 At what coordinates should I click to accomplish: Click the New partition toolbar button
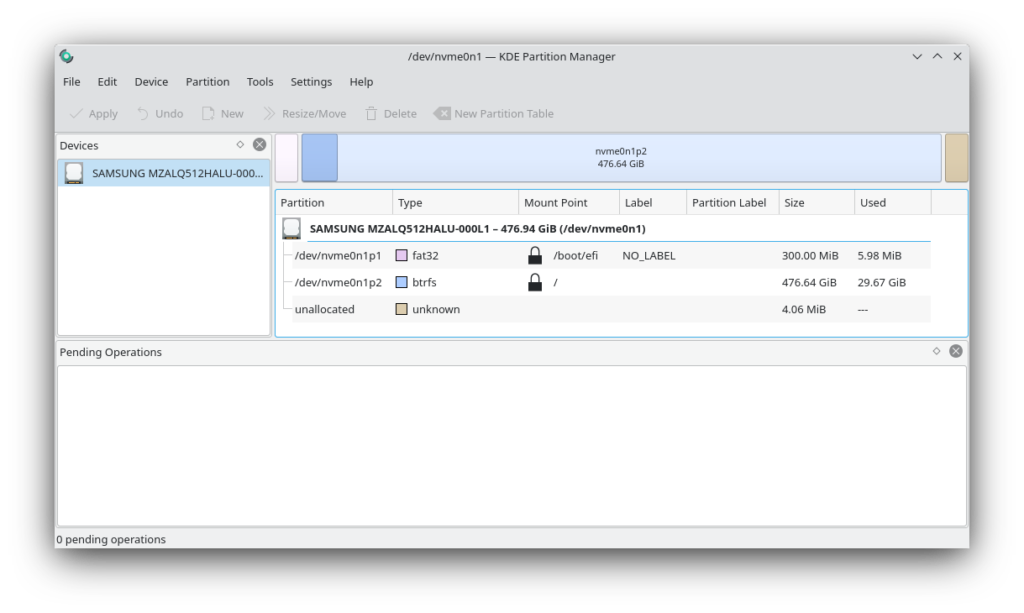coord(223,114)
